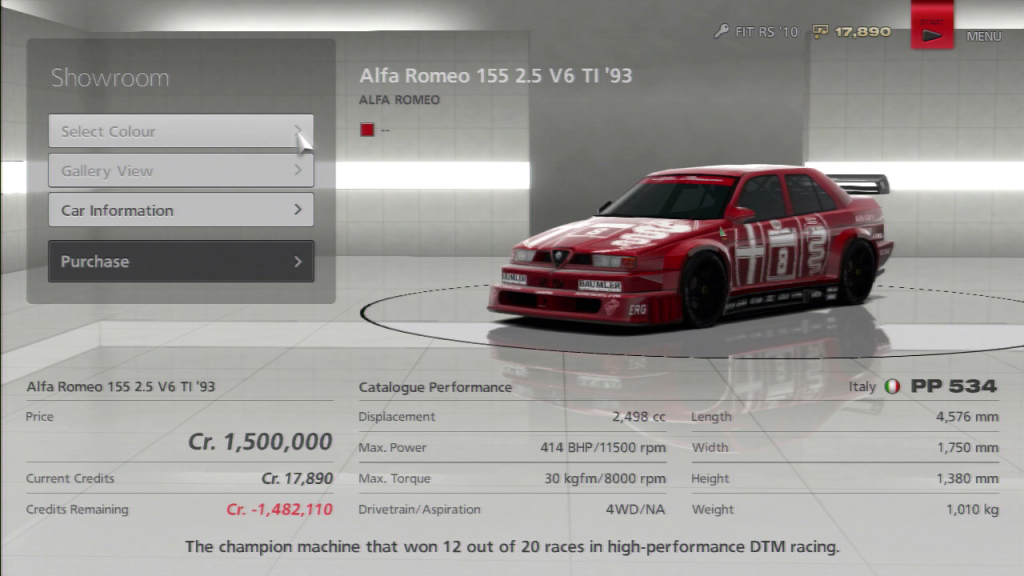Click the PP 534 rating

pyautogui.click(x=953, y=386)
